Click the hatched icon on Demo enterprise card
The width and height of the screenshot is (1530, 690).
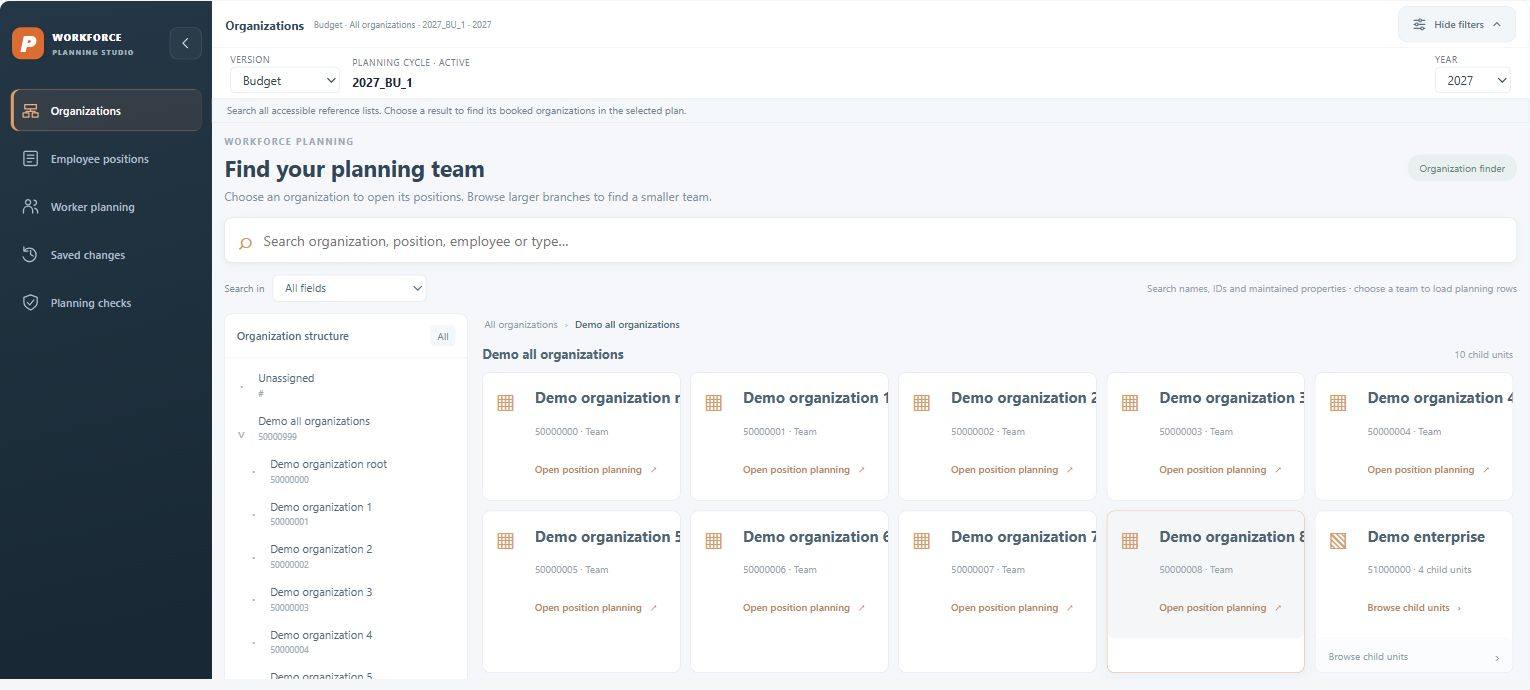tap(1337, 541)
